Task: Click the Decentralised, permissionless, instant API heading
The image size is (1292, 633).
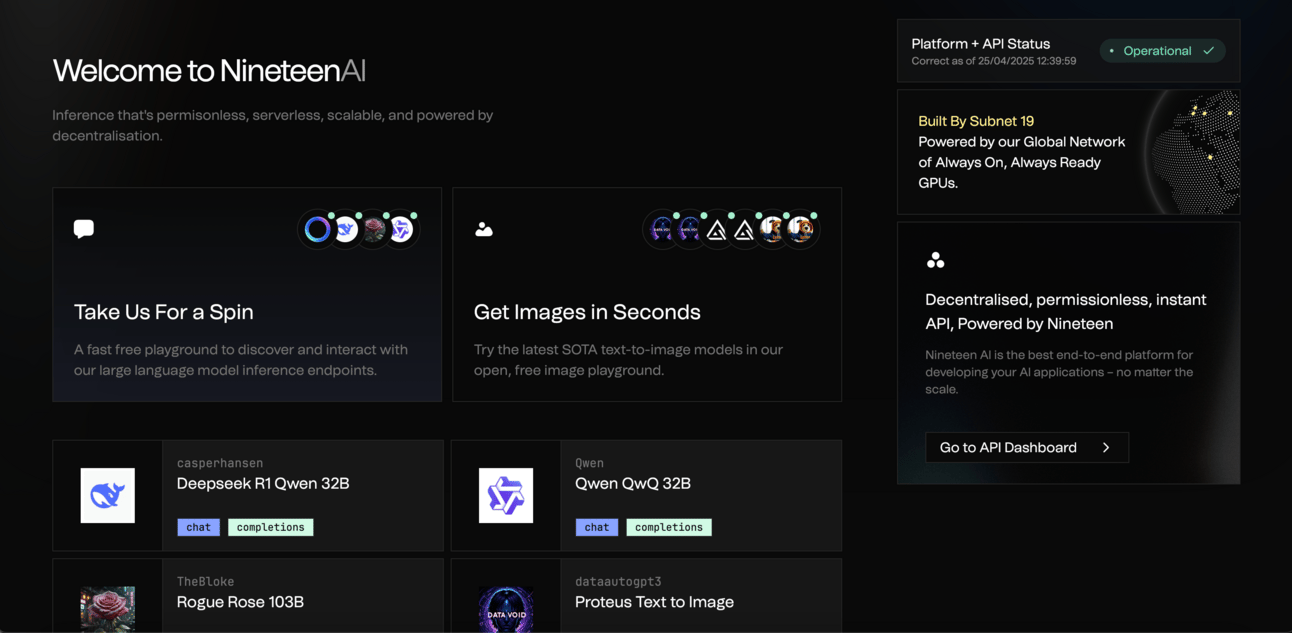Action: click(x=1066, y=311)
